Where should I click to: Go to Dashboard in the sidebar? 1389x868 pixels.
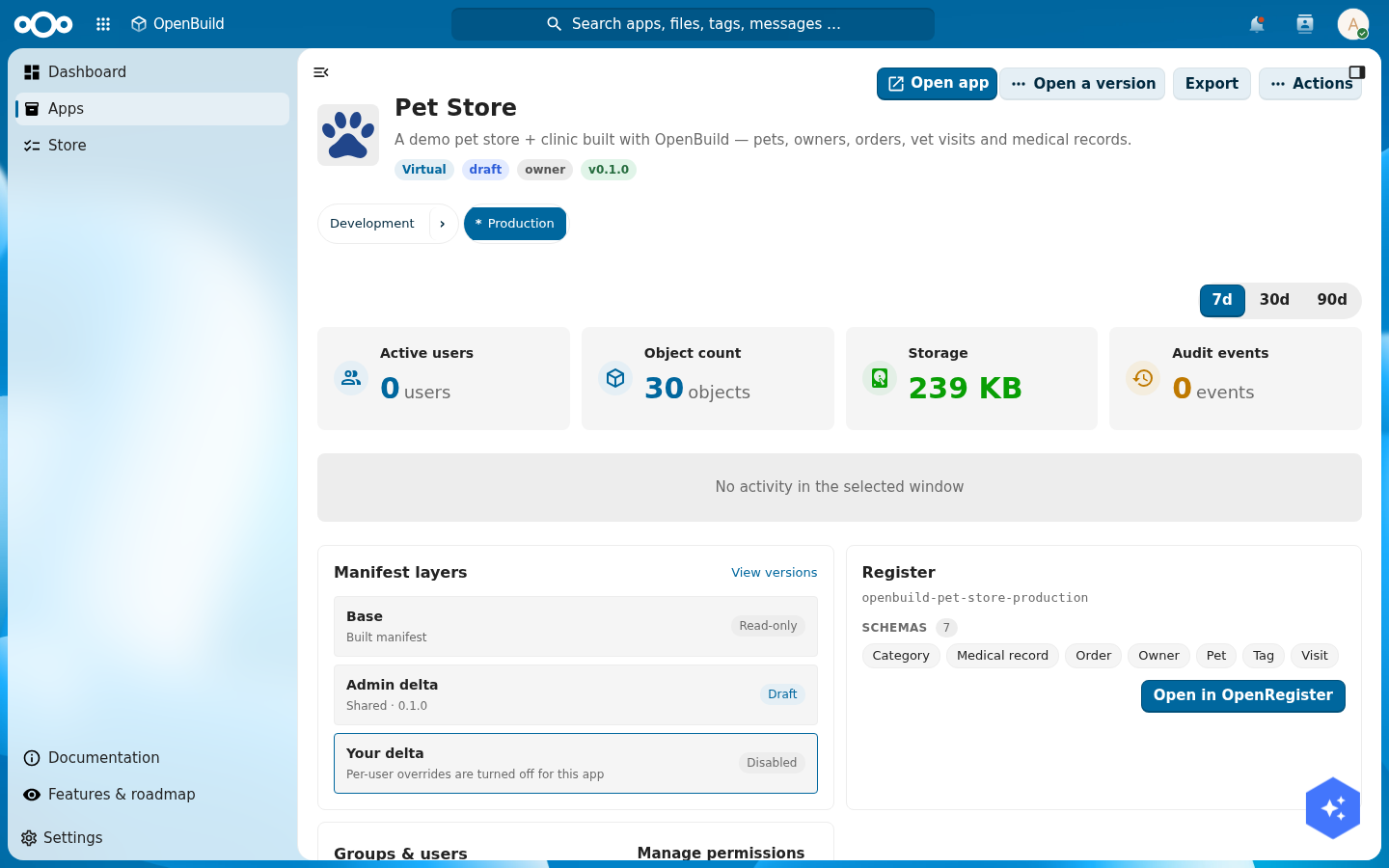point(152,72)
